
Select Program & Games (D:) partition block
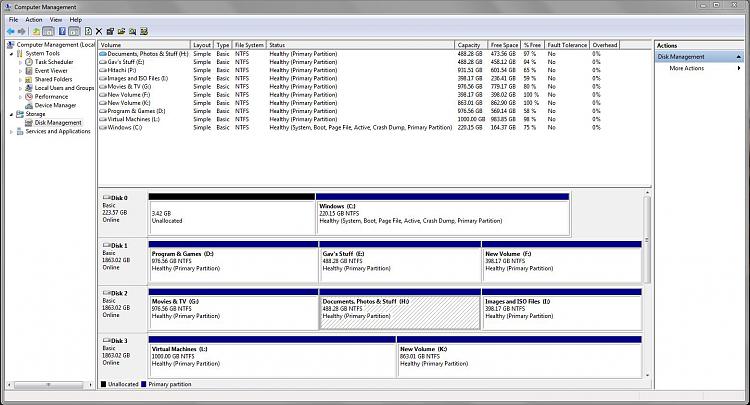pyautogui.click(x=233, y=262)
